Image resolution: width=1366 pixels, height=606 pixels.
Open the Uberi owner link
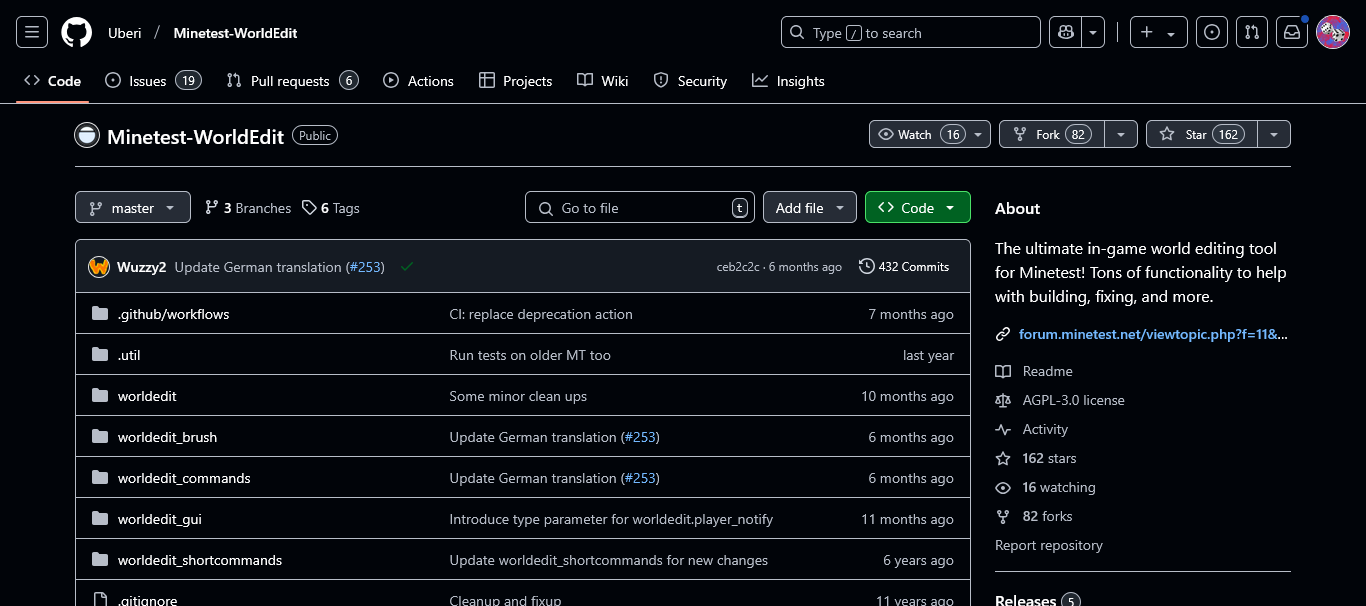[x=125, y=33]
